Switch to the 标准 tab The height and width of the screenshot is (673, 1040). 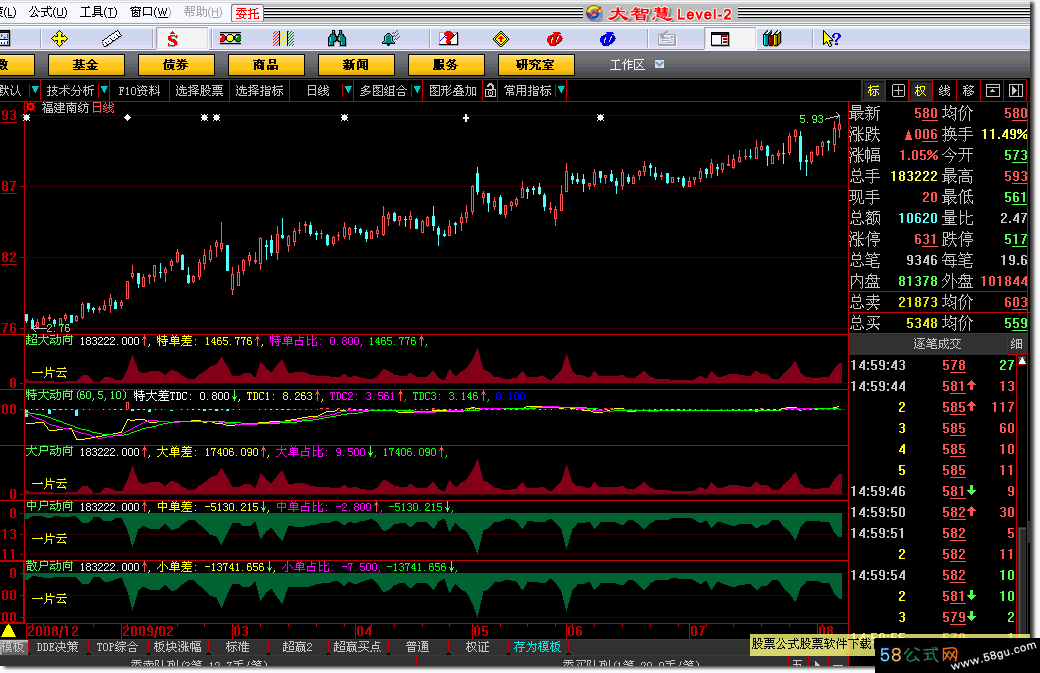point(237,646)
